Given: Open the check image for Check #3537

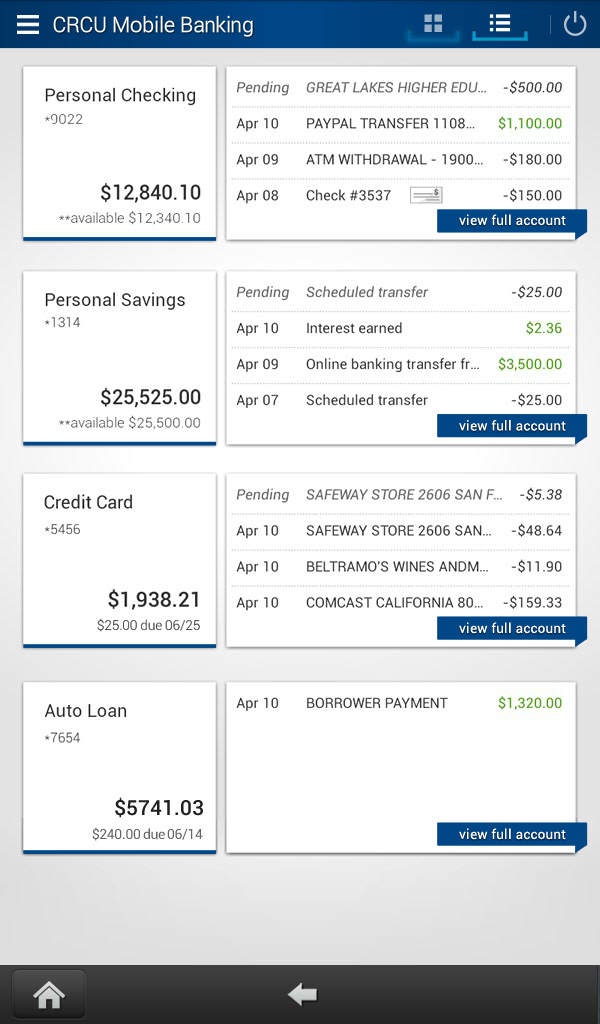Looking at the screenshot, I should coord(425,194).
